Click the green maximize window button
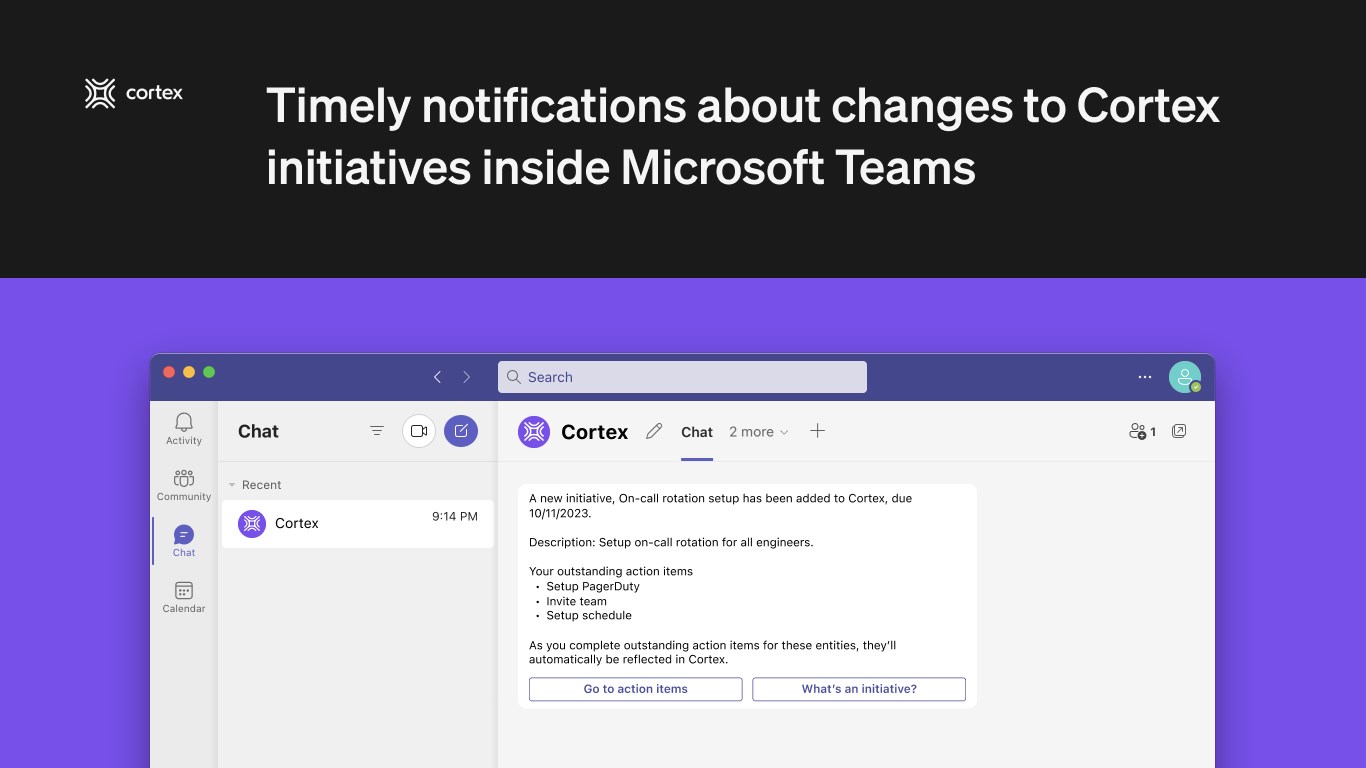Screen dimensions: 1366x768 click(209, 372)
